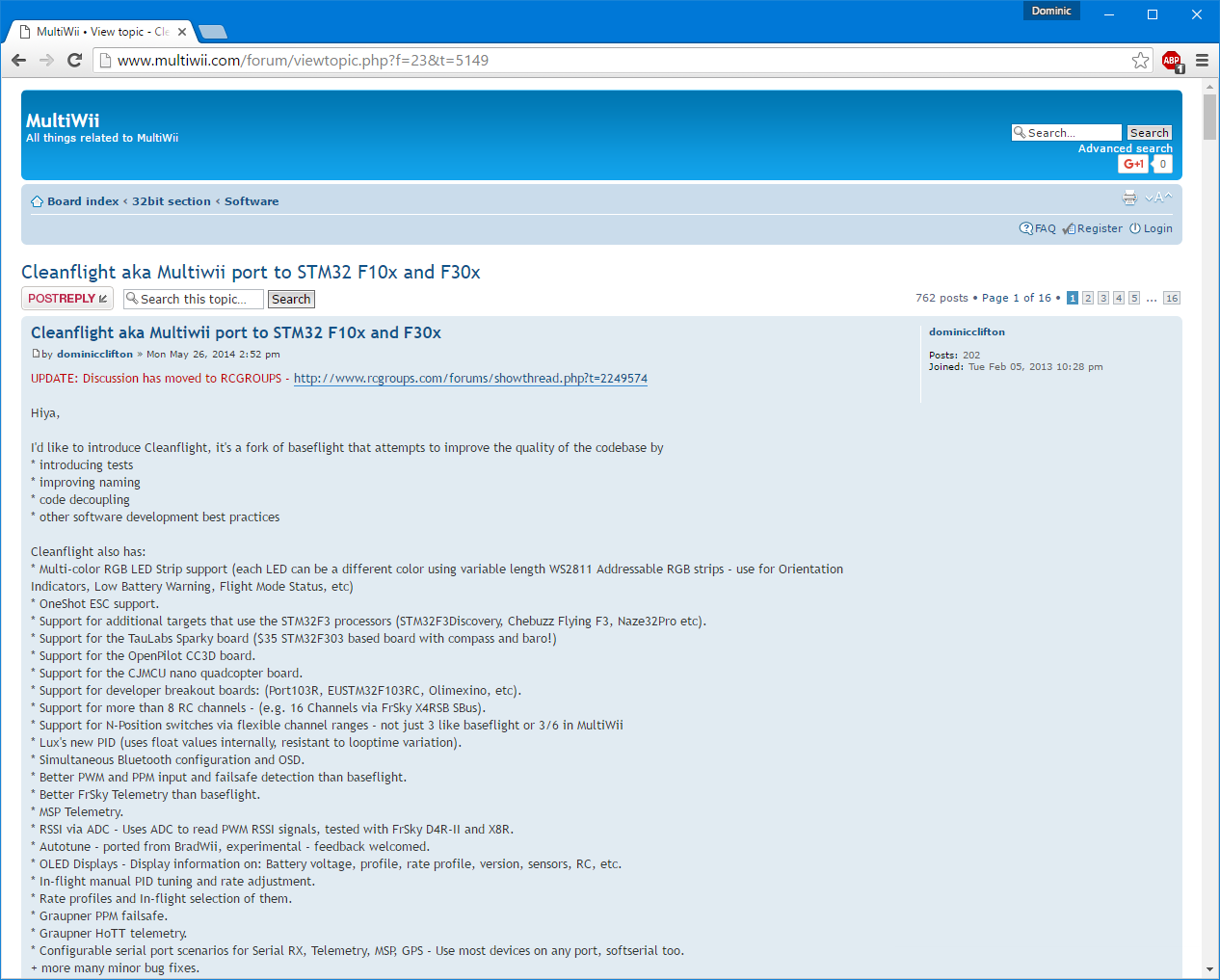Click the MultiWii site title
This screenshot has height=980, width=1220.
(x=63, y=120)
